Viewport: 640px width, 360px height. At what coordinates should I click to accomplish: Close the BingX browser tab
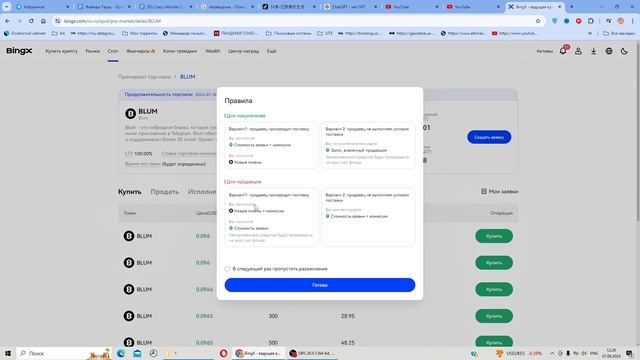point(560,7)
